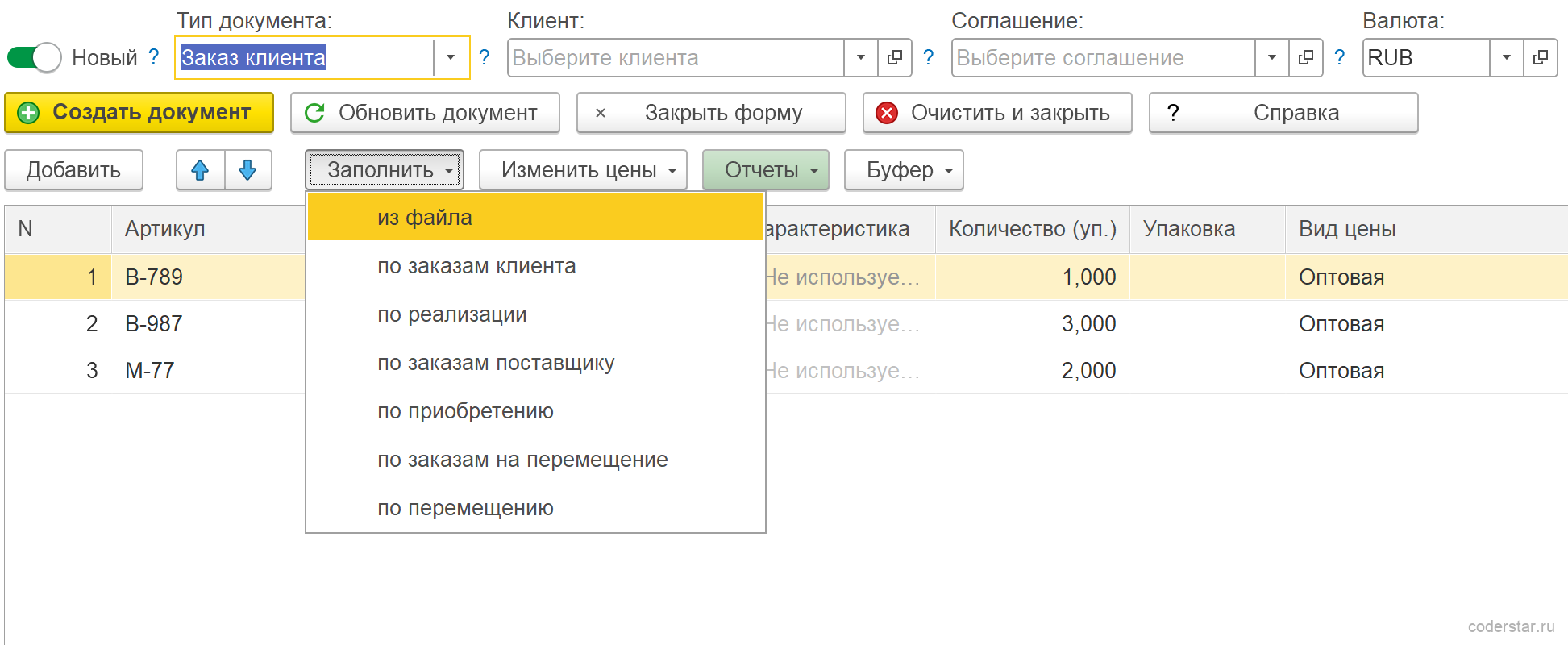
Task: Select 'по перемещению' menu item
Action: (x=535, y=508)
